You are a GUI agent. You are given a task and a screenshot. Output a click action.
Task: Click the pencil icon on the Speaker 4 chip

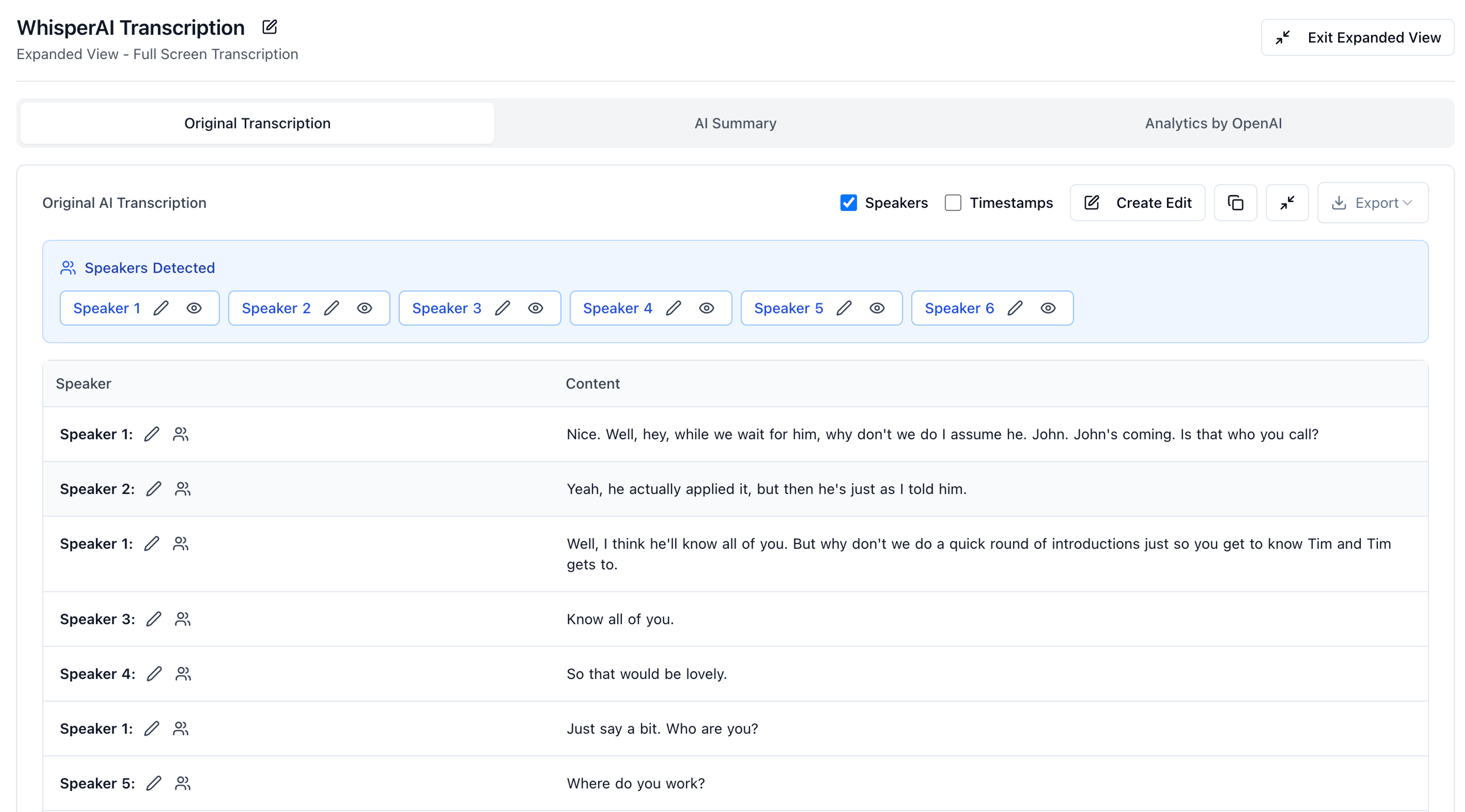[x=673, y=308]
